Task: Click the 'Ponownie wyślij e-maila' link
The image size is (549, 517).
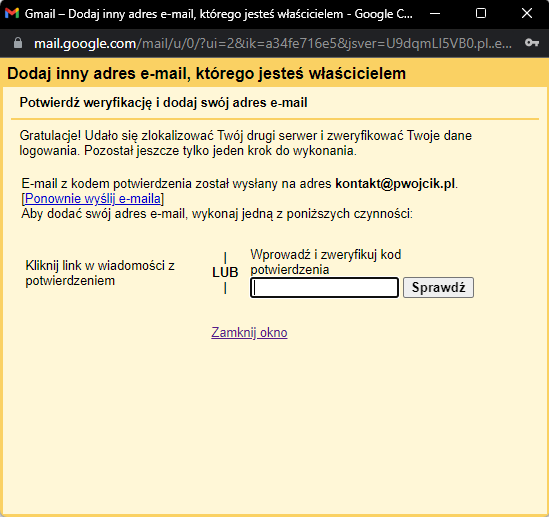Action: coord(93,198)
